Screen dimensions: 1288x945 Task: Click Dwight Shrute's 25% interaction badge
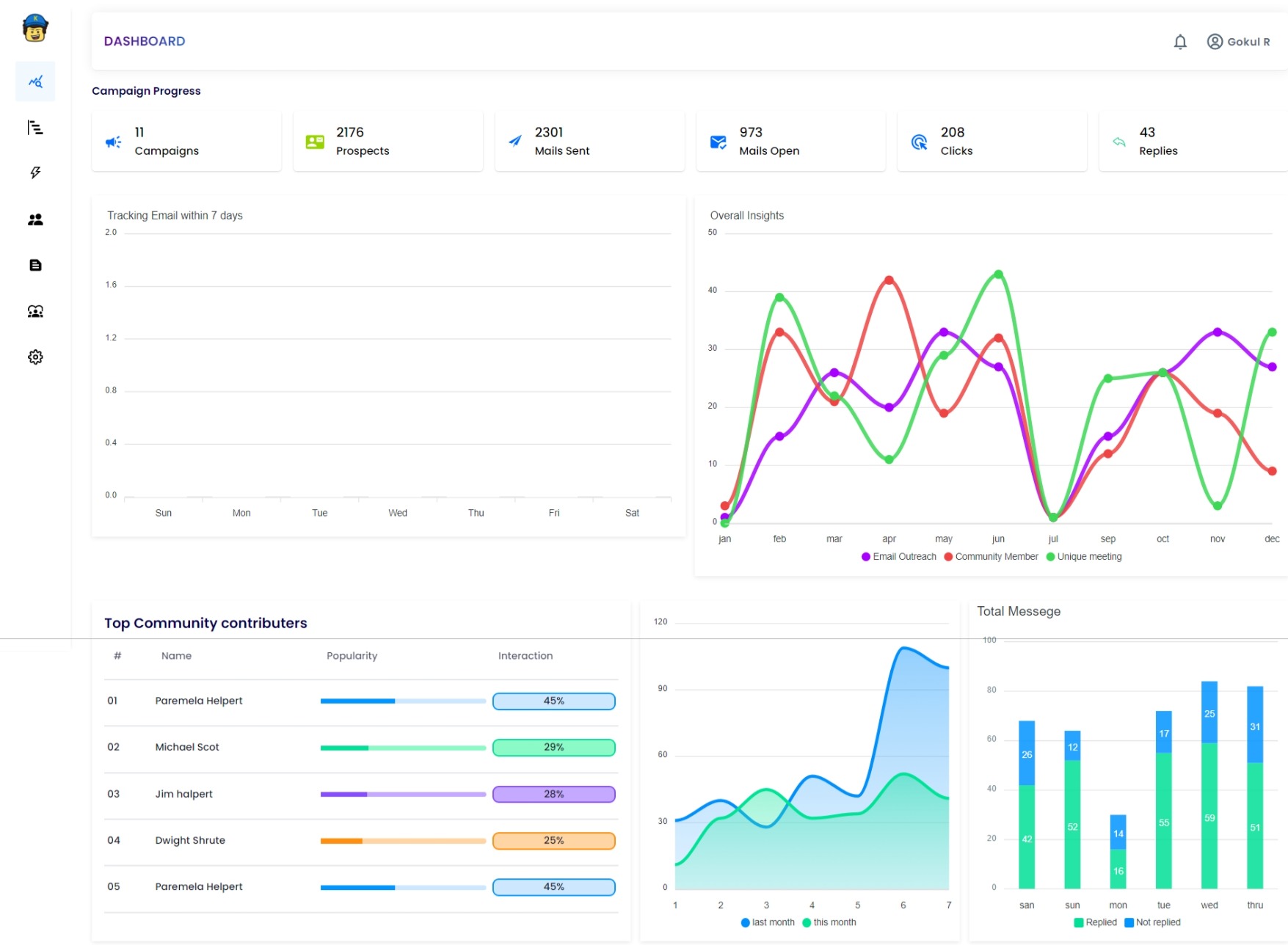[553, 841]
